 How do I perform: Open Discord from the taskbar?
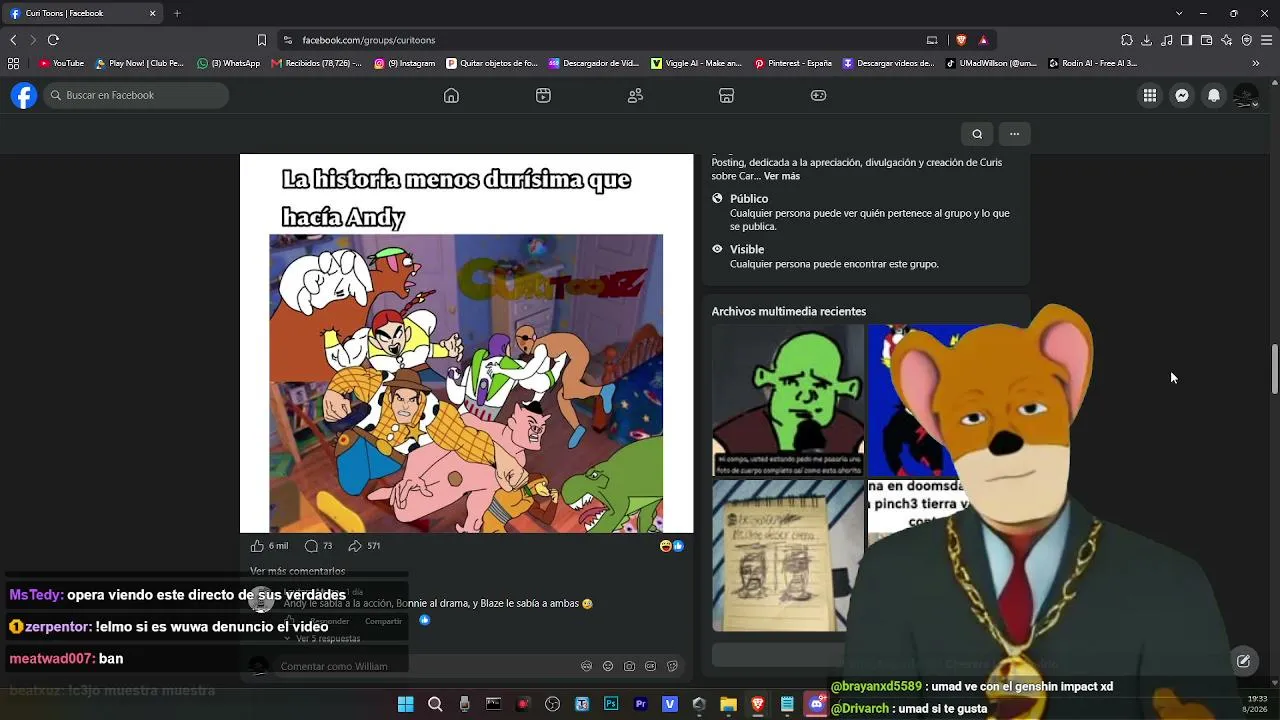[x=817, y=704]
